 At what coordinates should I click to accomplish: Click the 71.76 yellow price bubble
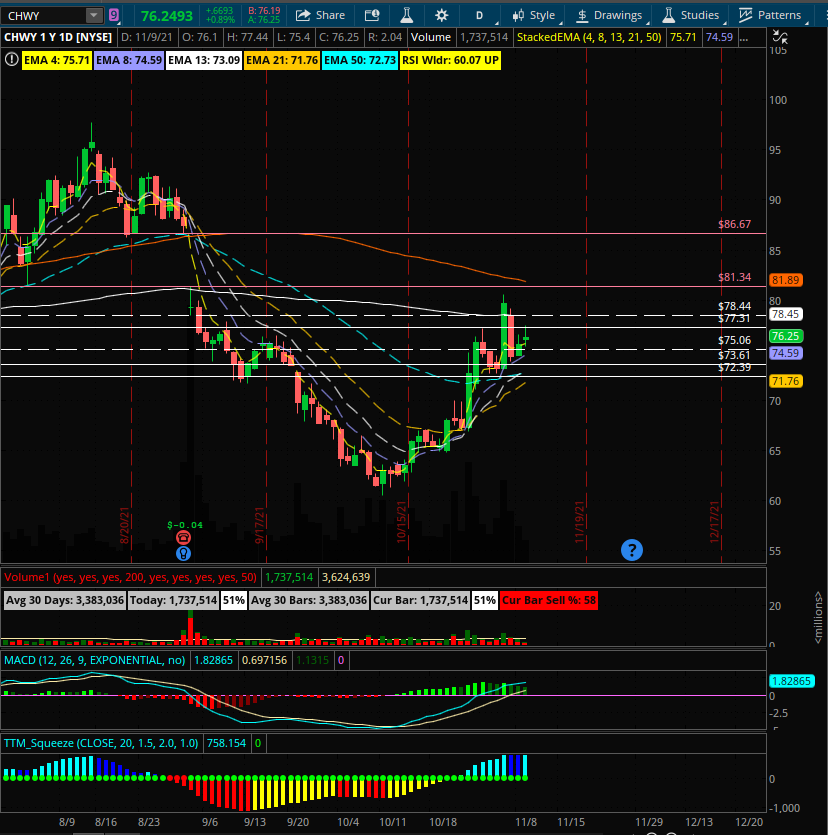click(x=785, y=381)
